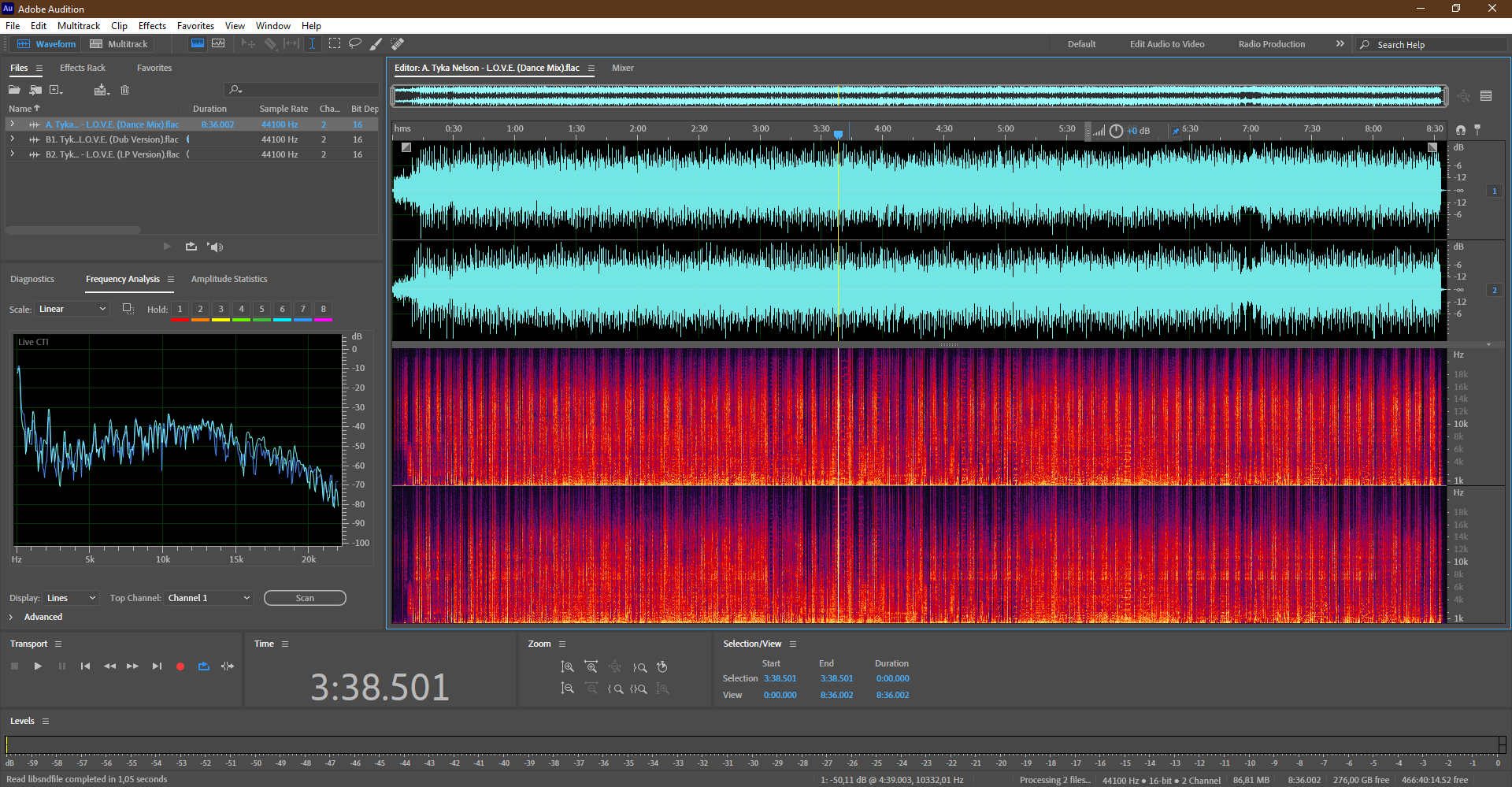Toggle the Loop Playback button
Image resolution: width=1512 pixels, height=787 pixels.
click(204, 666)
